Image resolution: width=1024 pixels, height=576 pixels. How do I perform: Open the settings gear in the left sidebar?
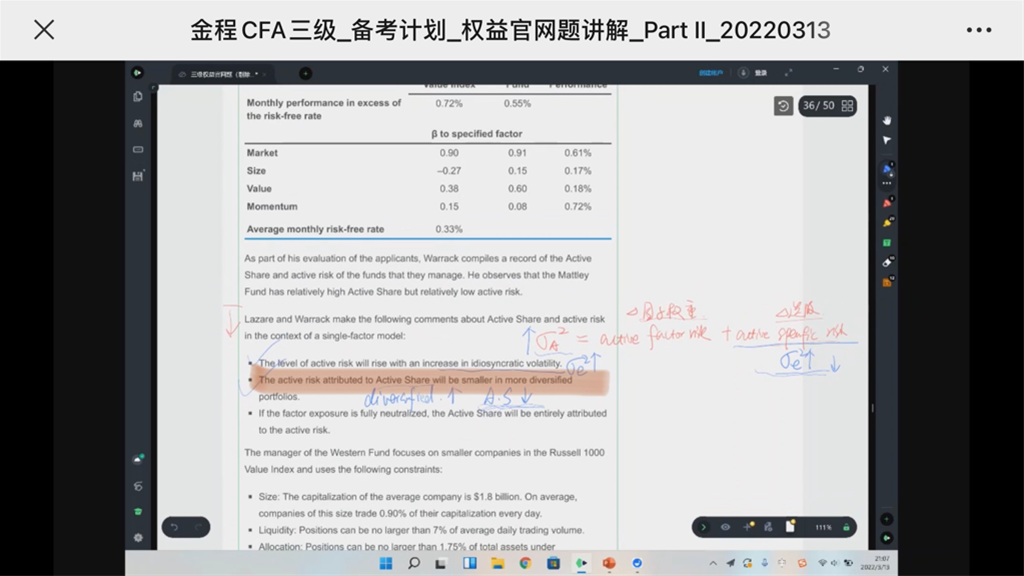tap(138, 537)
